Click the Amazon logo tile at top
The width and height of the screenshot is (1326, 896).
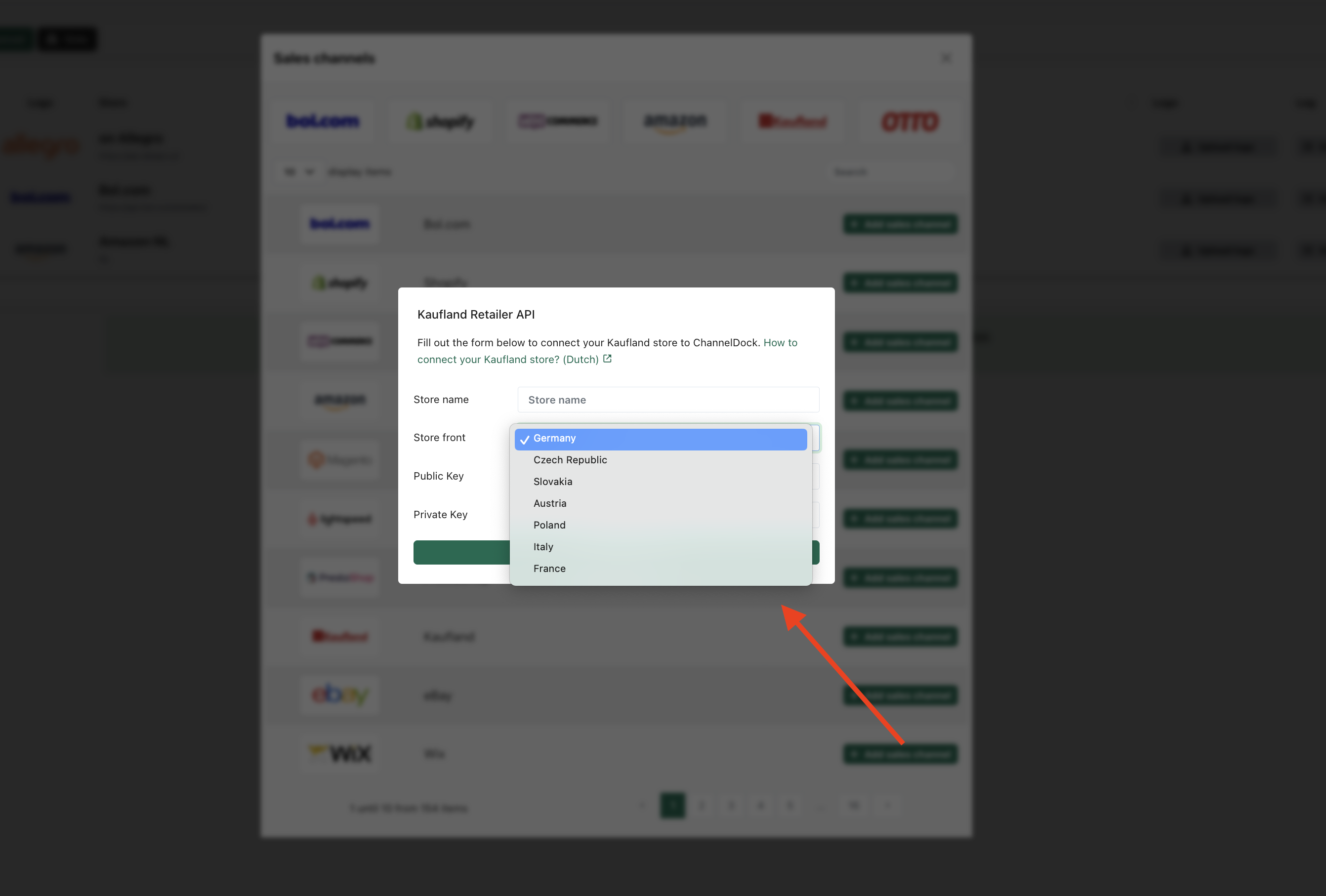click(x=675, y=121)
